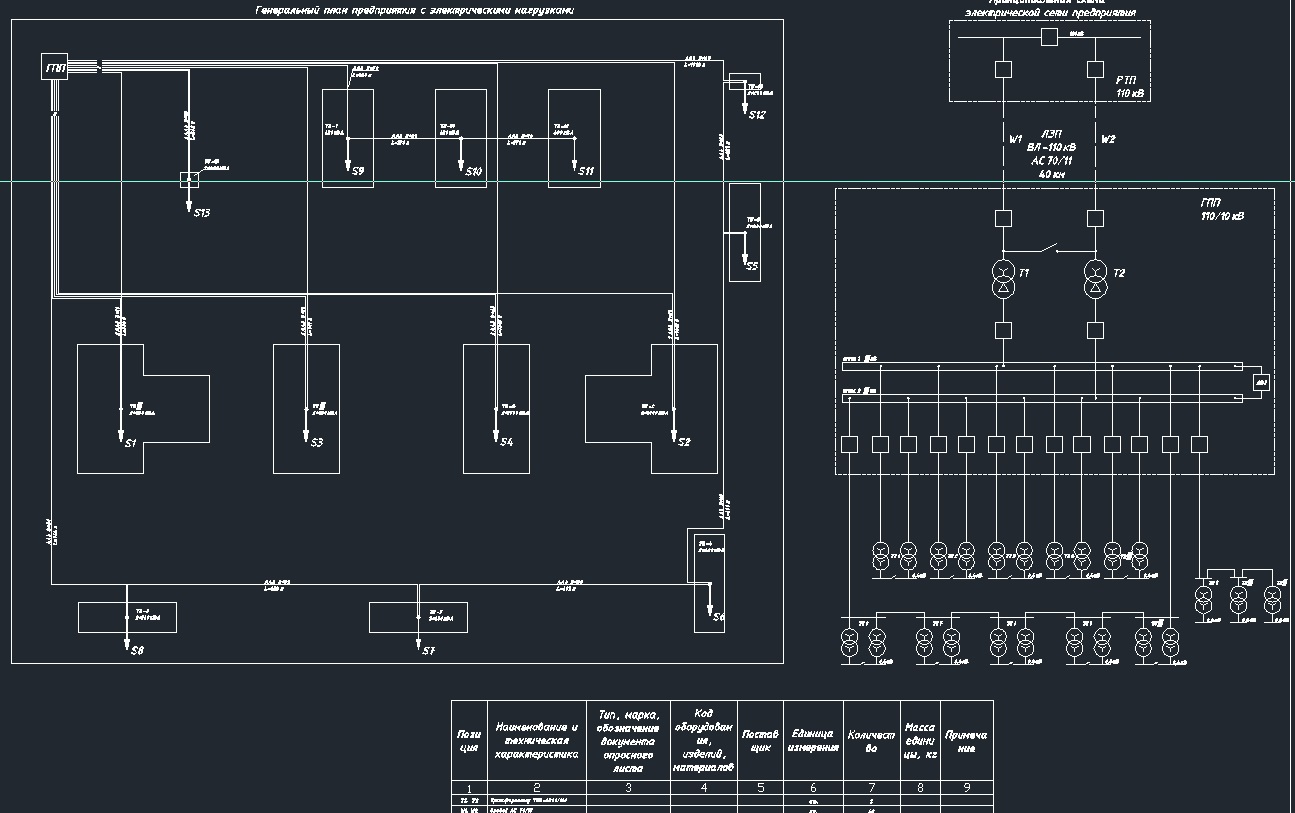Click the S12 load label
This screenshot has width=1295, height=813.
[x=757, y=115]
